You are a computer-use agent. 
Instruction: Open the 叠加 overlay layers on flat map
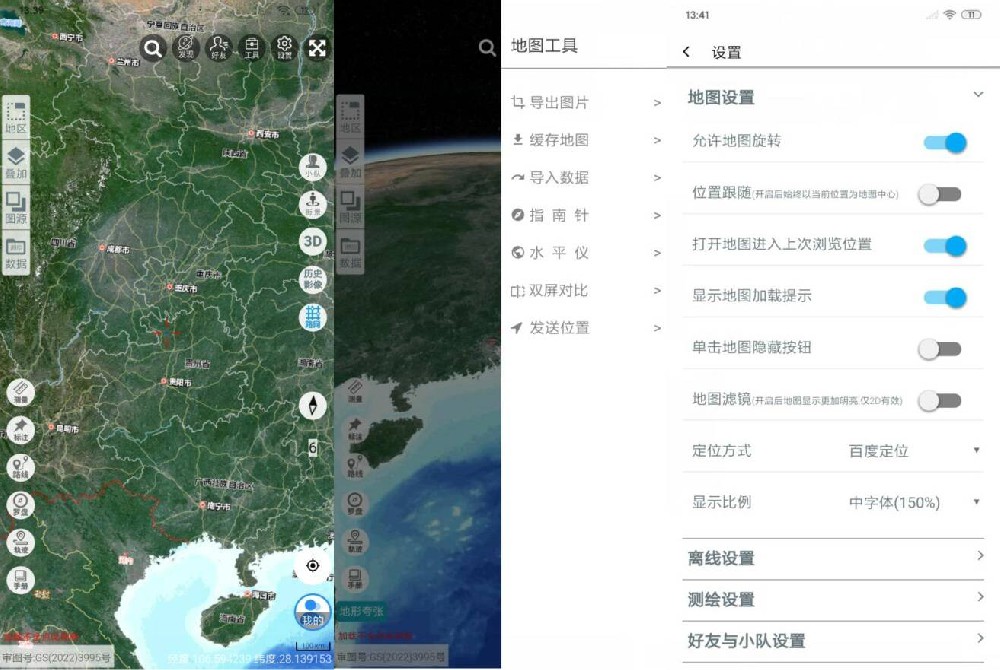[x=16, y=163]
